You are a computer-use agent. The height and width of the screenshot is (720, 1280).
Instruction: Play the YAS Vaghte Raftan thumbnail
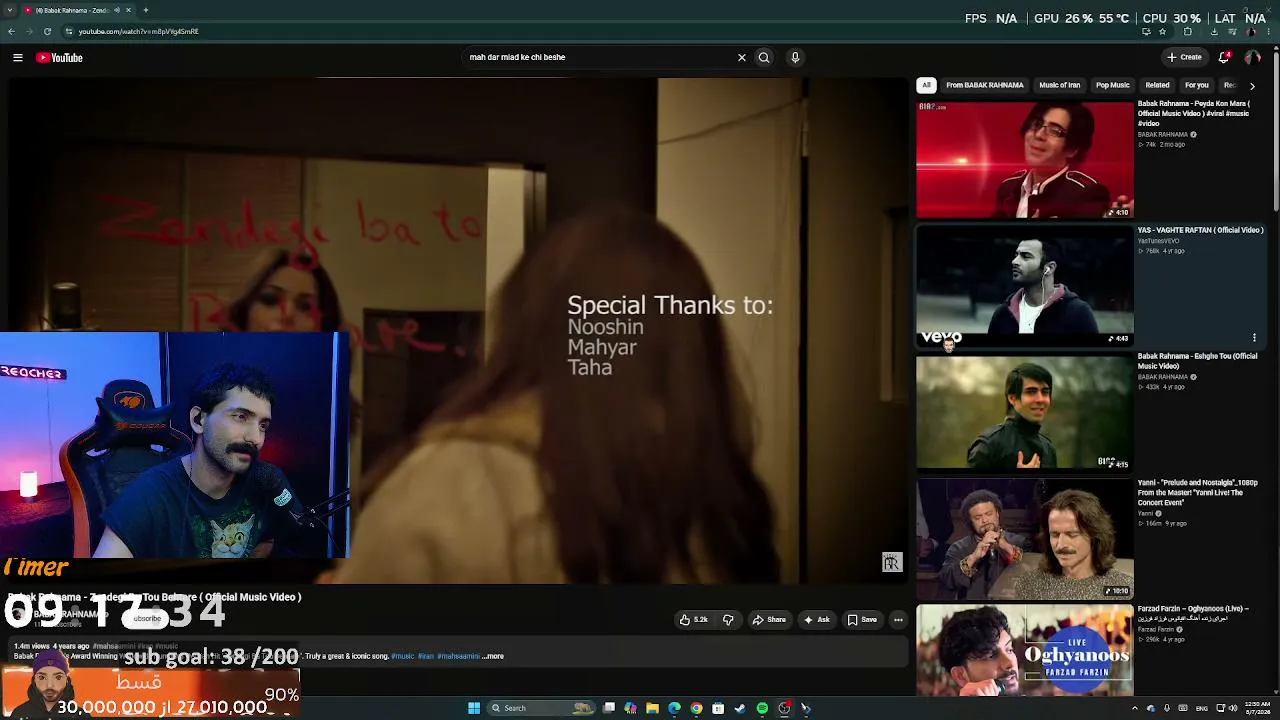tap(1025, 287)
